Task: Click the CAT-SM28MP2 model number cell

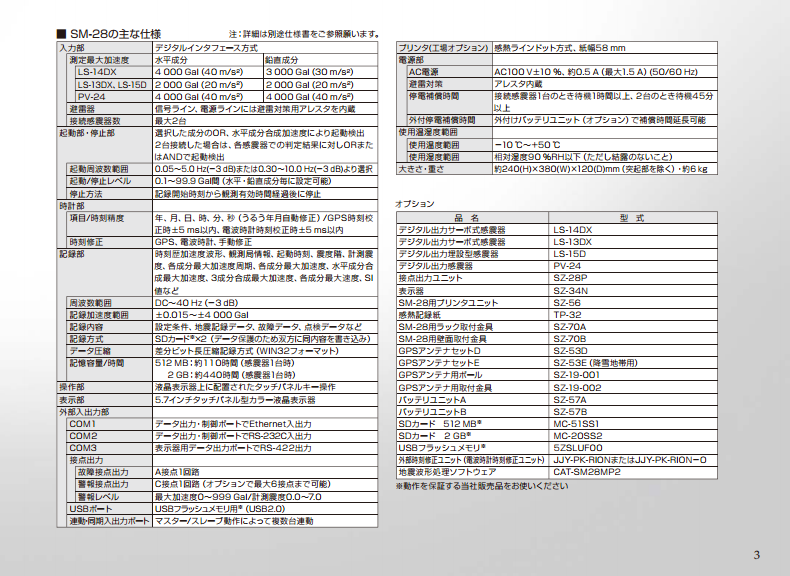Action: [x=588, y=470]
